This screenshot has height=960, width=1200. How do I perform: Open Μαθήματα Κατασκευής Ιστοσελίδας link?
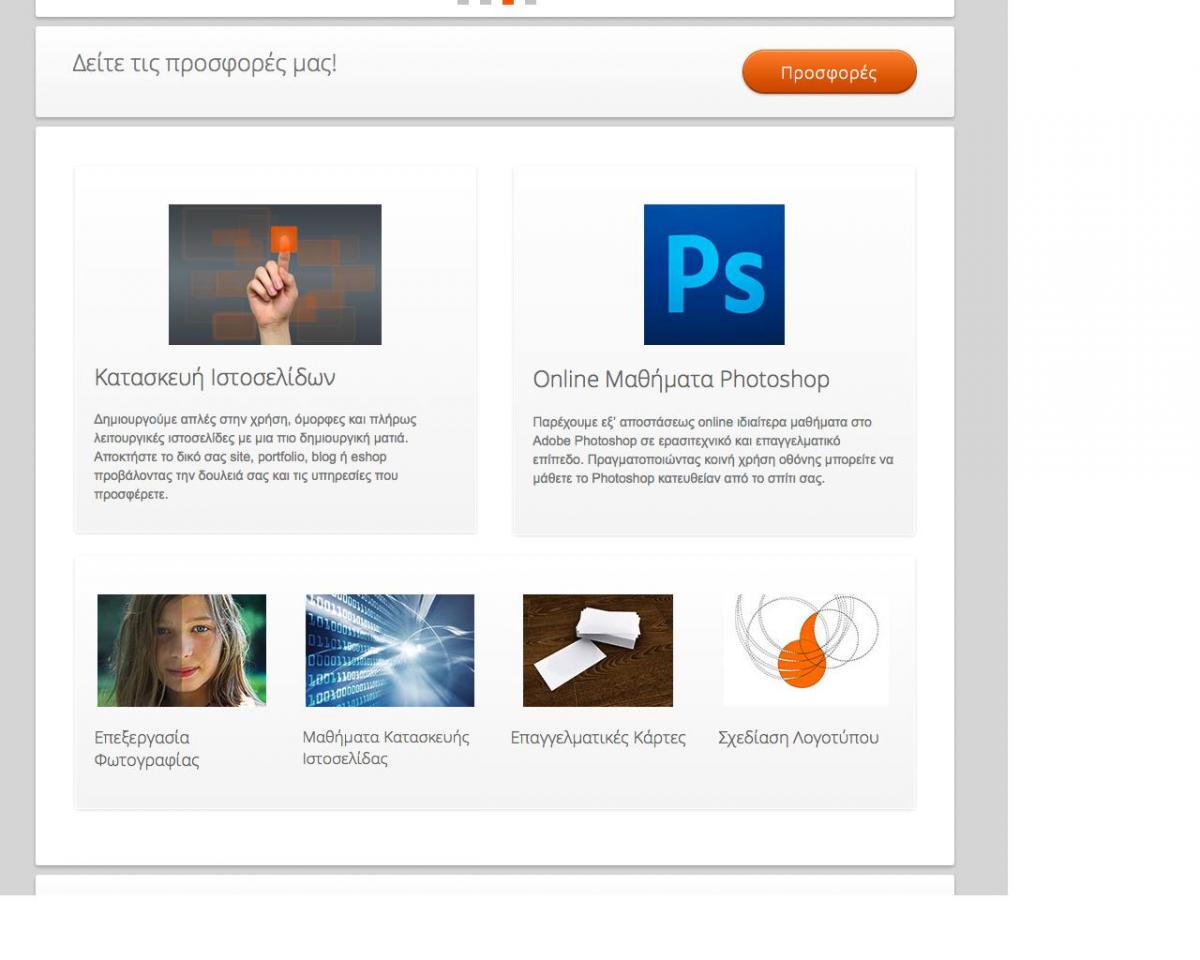(386, 748)
